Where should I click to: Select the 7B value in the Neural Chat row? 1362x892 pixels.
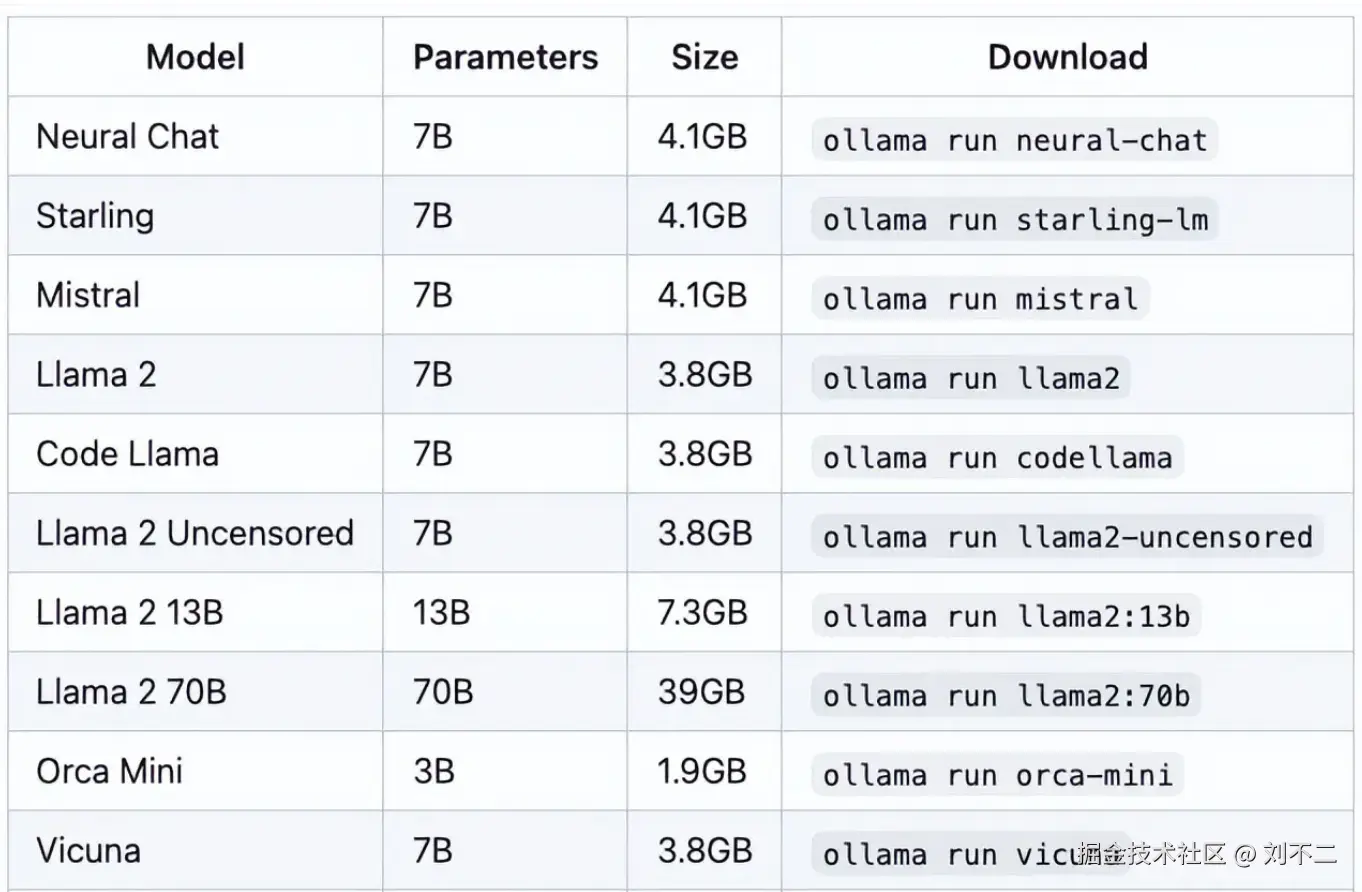tap(433, 137)
